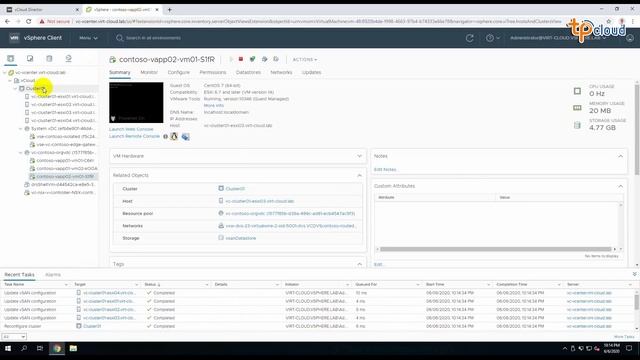The height and width of the screenshot is (360, 640).
Task: Click the bookmark star icon
Action: pos(609,21)
